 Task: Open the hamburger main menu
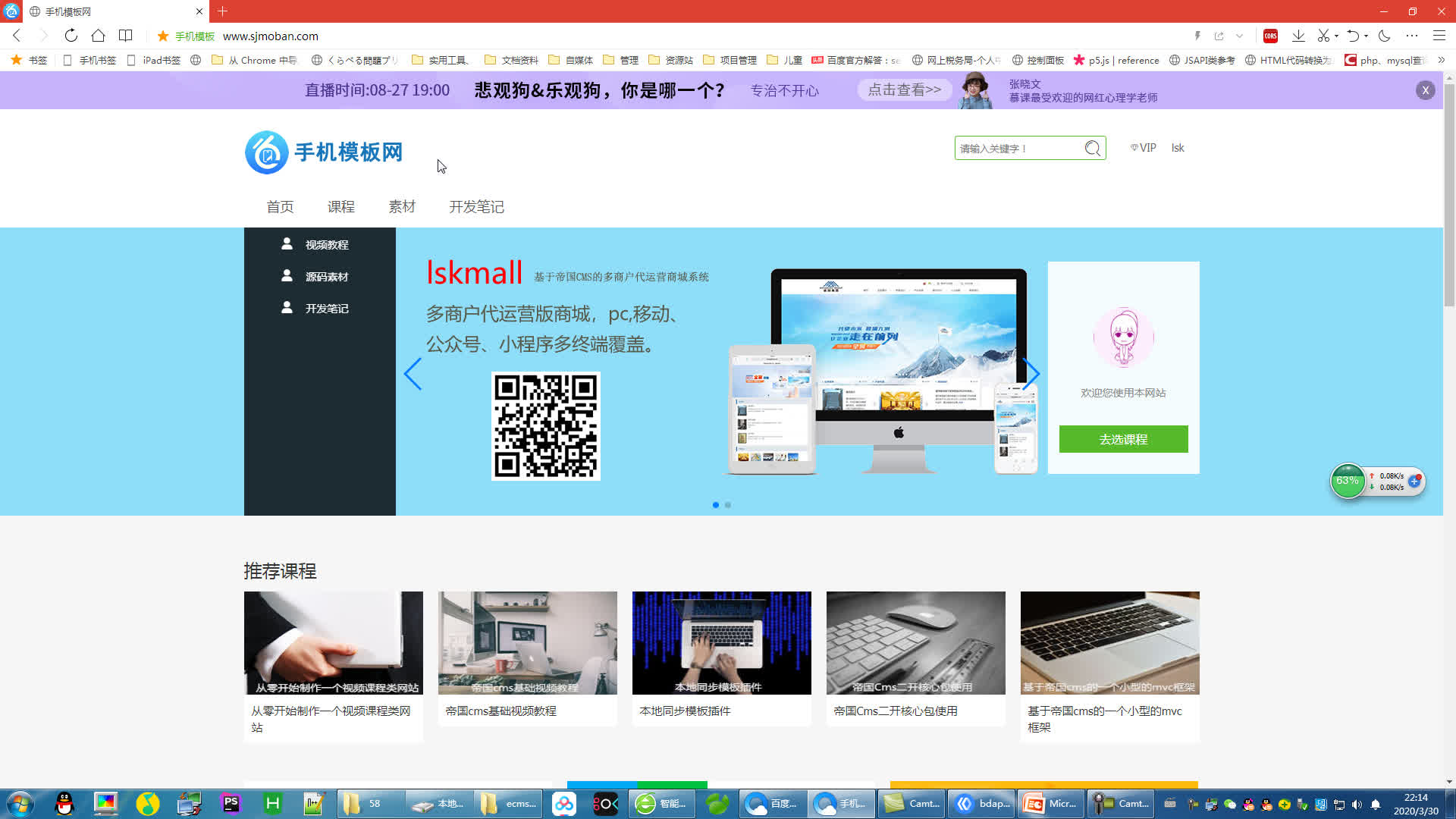point(1439,36)
